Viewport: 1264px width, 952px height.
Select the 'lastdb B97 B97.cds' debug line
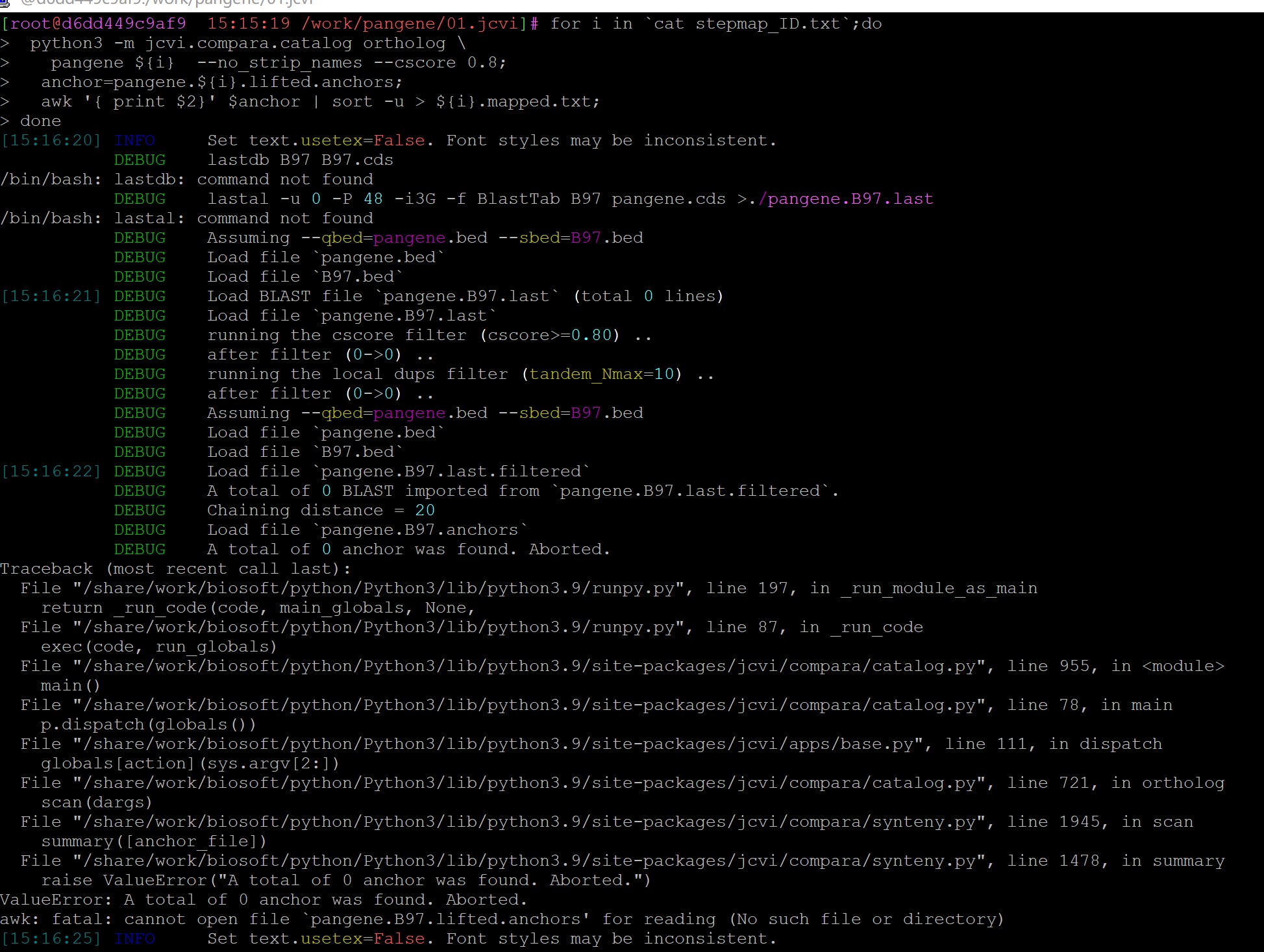pos(300,160)
